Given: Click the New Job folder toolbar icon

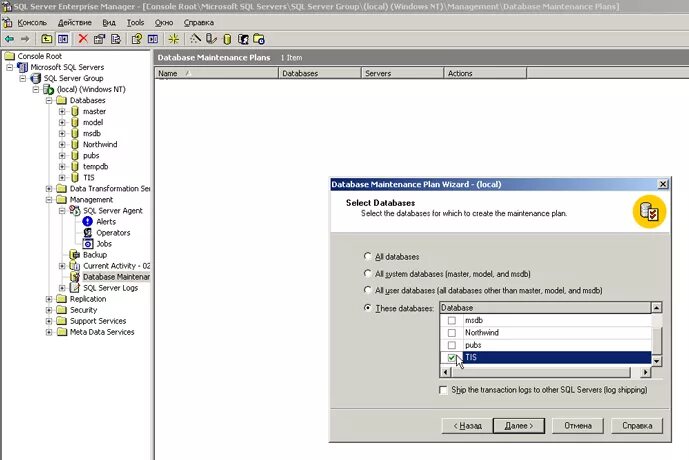Looking at the screenshot, I should point(259,39).
